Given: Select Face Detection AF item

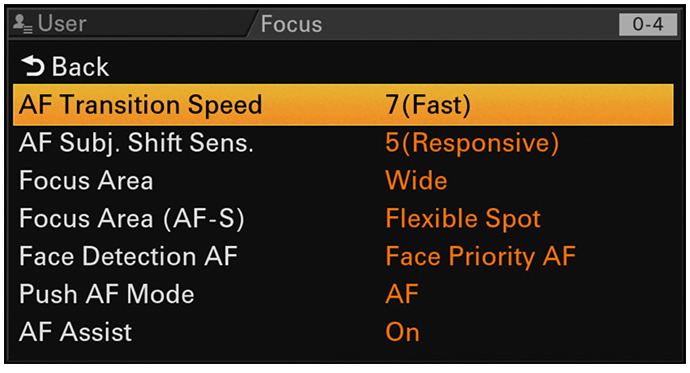Looking at the screenshot, I should coord(128,256).
